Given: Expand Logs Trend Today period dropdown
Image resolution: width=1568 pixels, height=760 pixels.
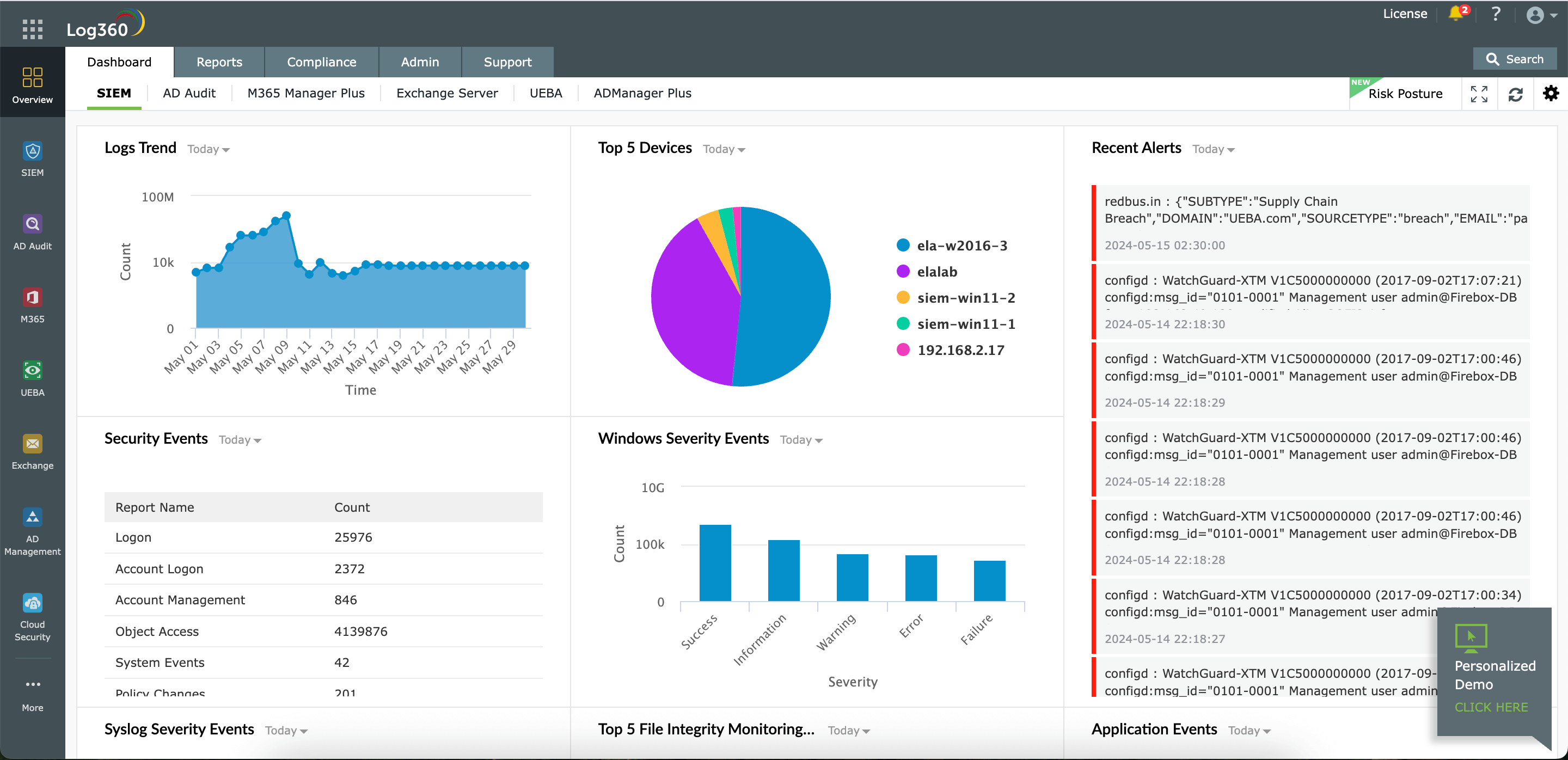Looking at the screenshot, I should point(208,149).
